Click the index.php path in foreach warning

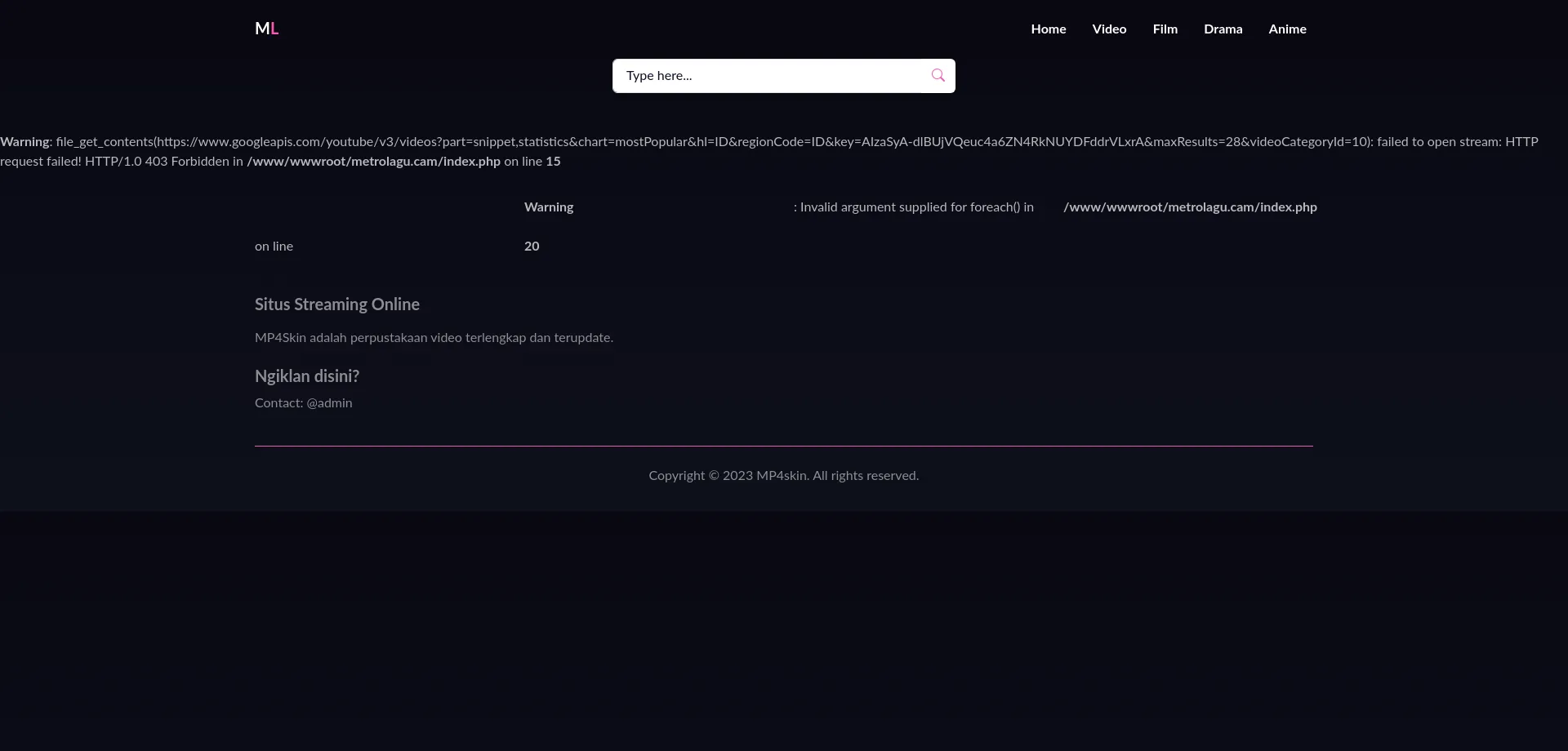click(1189, 207)
